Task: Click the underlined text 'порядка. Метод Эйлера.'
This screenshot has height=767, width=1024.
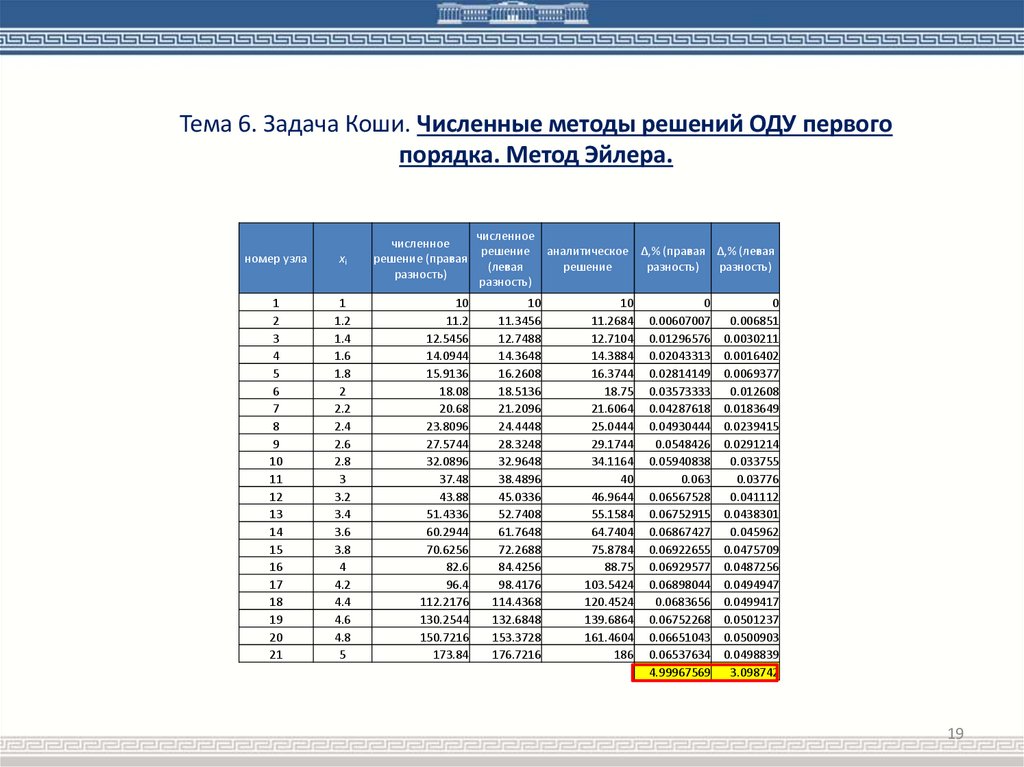Action: coord(536,155)
